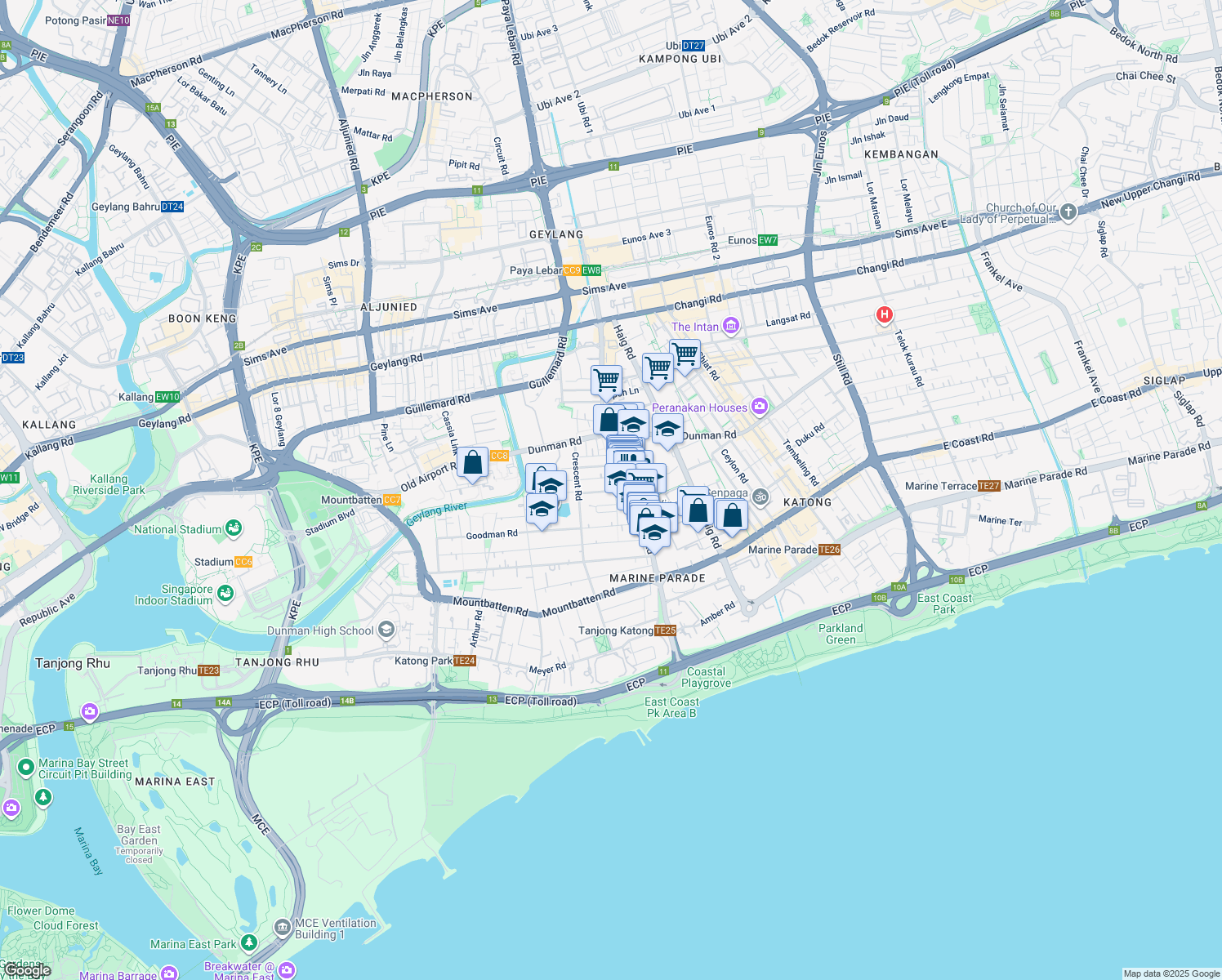Open the MCE Ventilation Building 1 icon
Image resolution: width=1222 pixels, height=980 pixels.
click(283, 928)
